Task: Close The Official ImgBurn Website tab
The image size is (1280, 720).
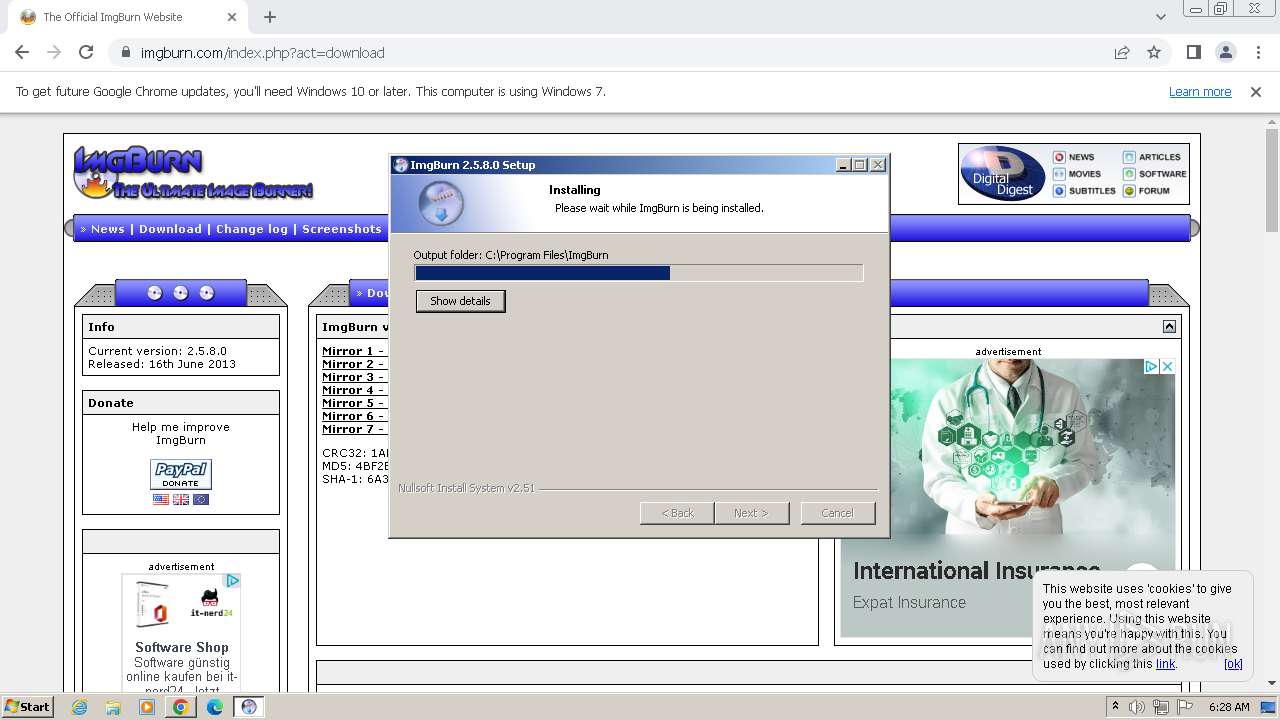Action: (232, 17)
